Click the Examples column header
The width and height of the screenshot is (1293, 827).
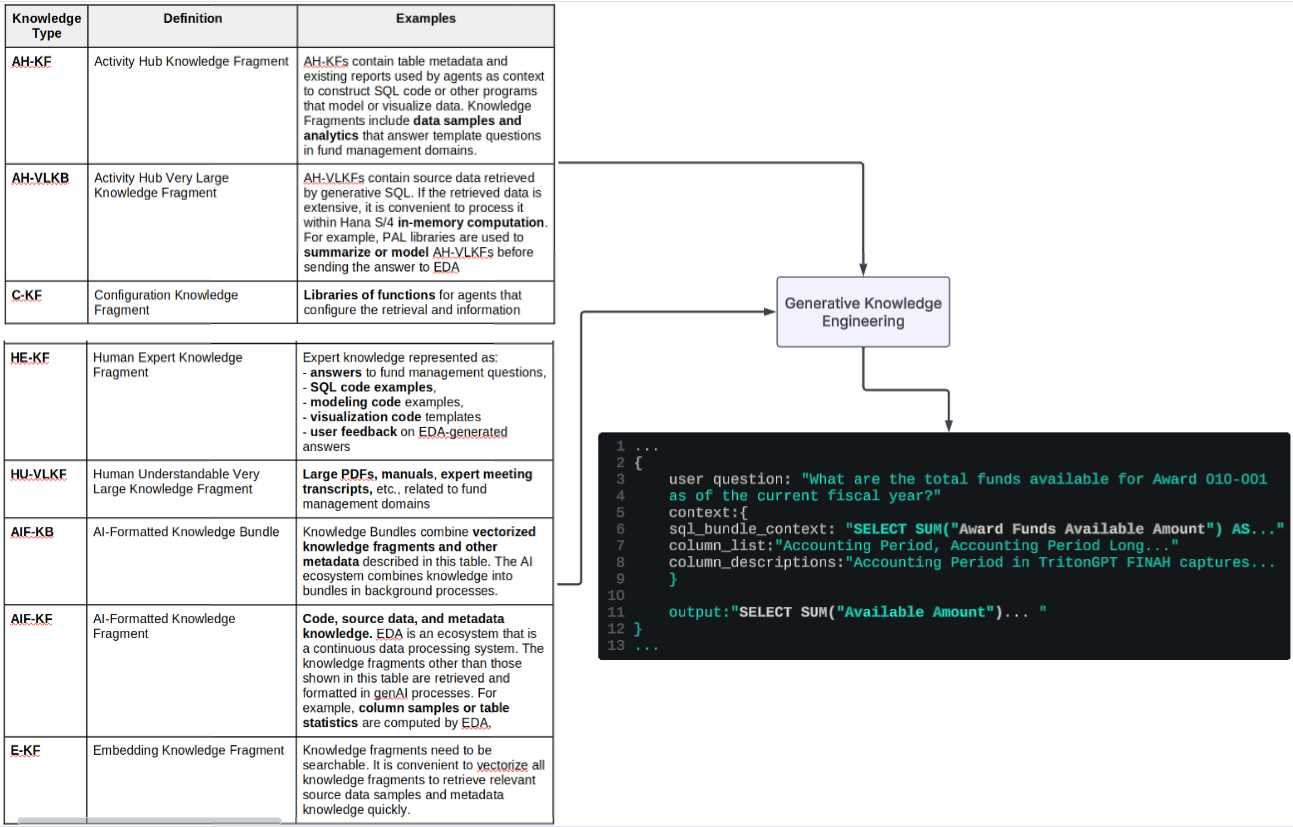tap(425, 18)
